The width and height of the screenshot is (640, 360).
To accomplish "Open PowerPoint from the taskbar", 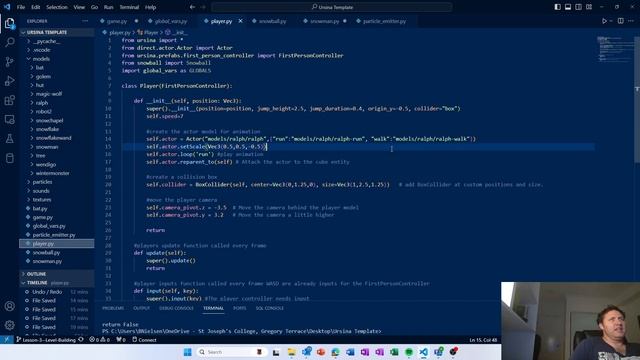I will tap(321, 352).
